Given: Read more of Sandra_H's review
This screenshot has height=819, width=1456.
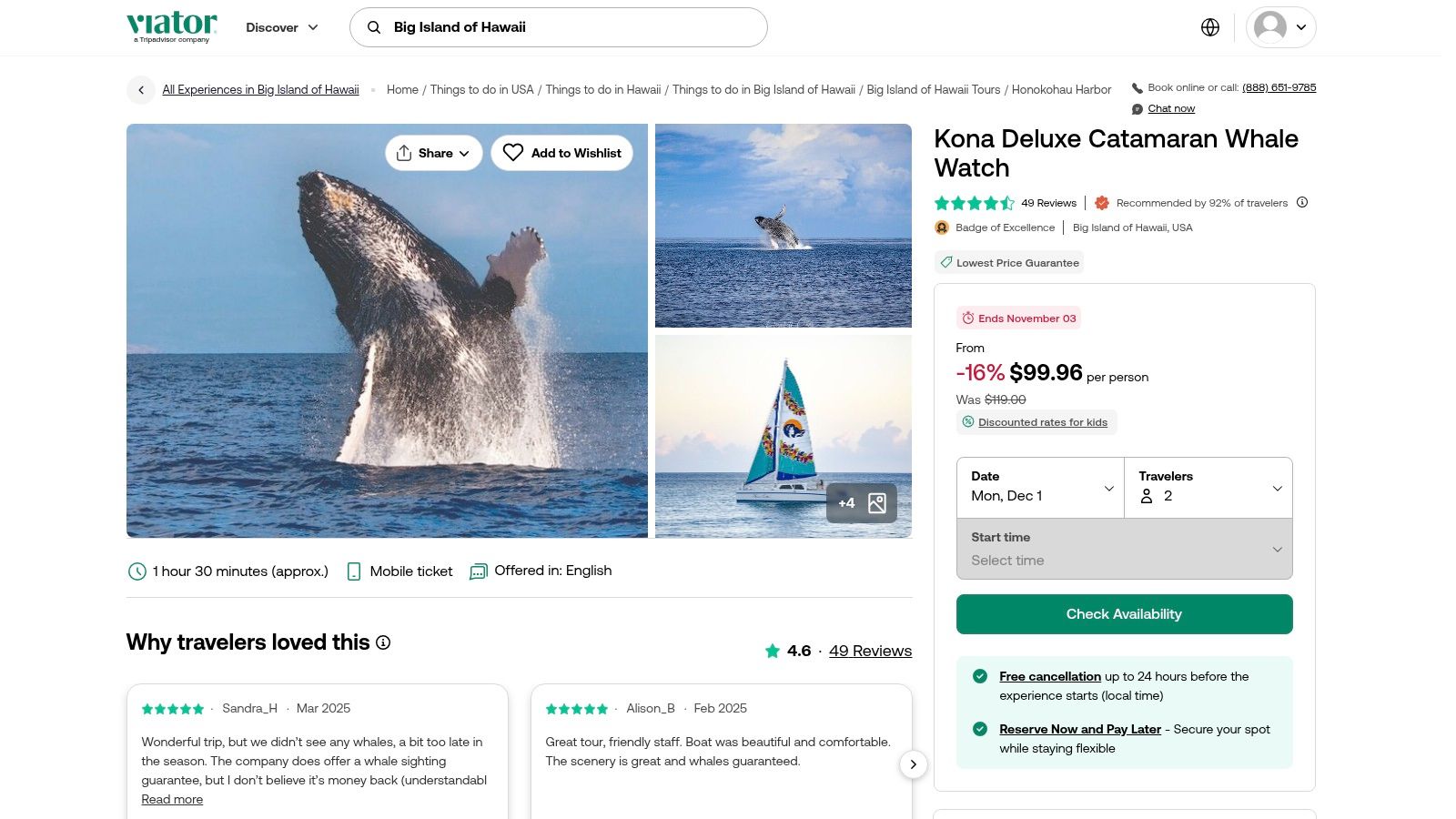Looking at the screenshot, I should click(x=172, y=799).
